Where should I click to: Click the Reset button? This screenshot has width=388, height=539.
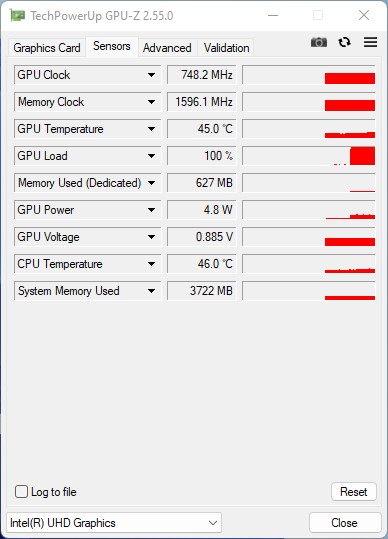(354, 492)
